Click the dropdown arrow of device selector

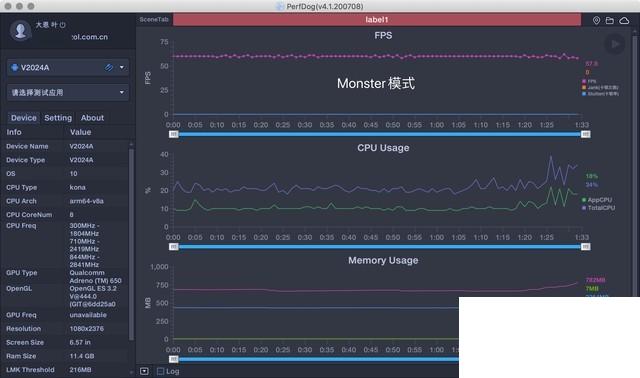click(122, 67)
